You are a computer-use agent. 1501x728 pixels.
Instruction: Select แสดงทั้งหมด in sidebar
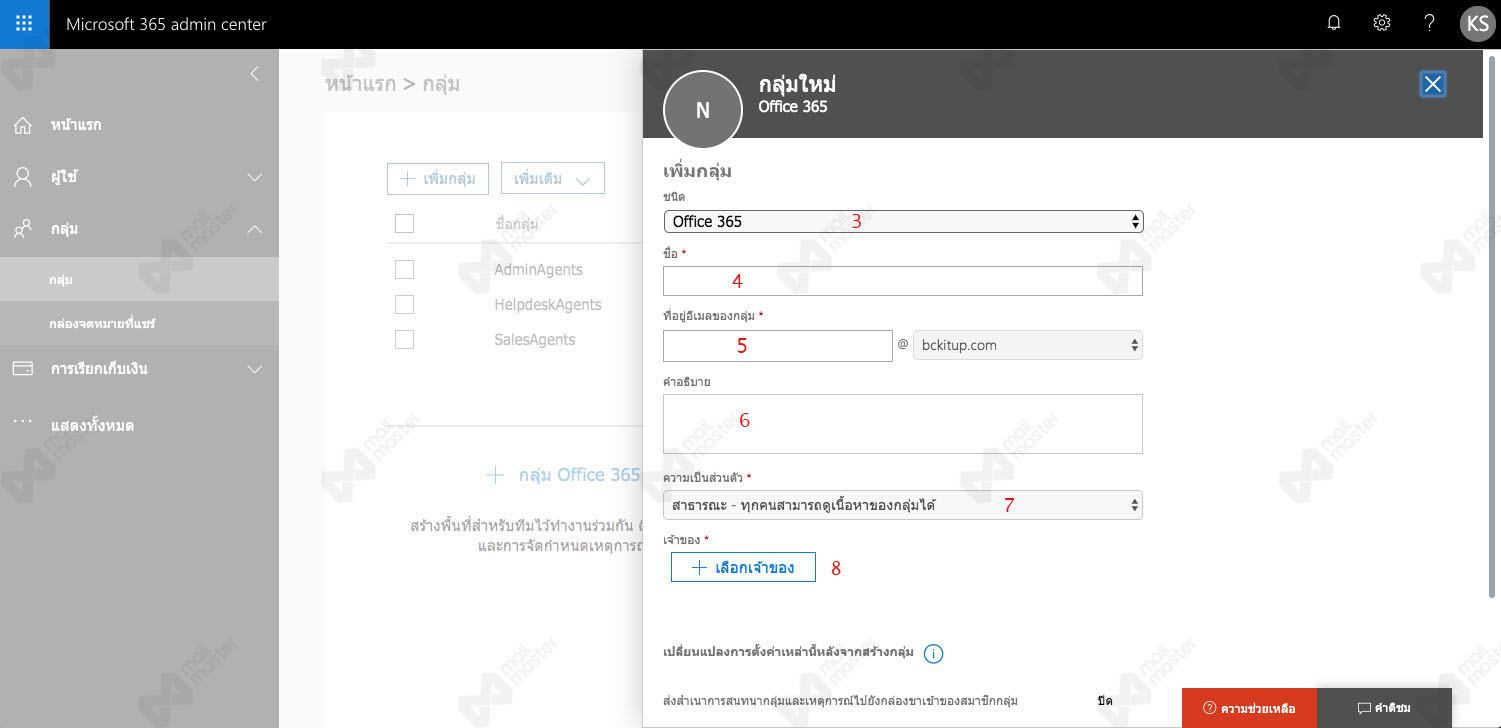92,425
